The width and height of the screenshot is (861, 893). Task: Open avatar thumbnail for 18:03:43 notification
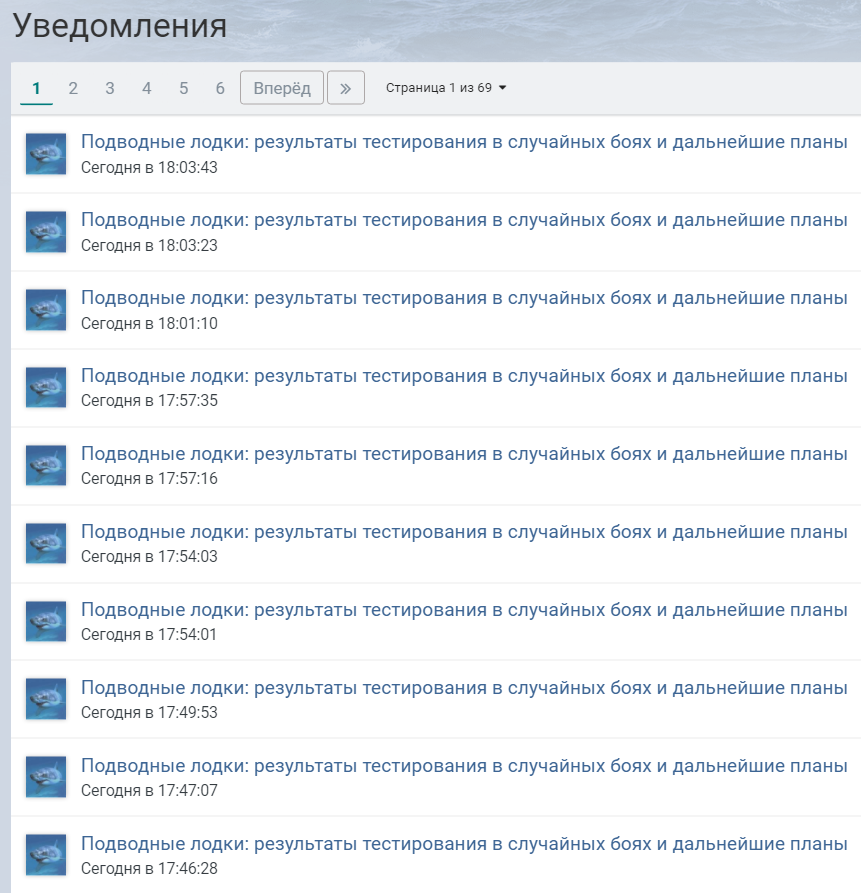coord(46,154)
